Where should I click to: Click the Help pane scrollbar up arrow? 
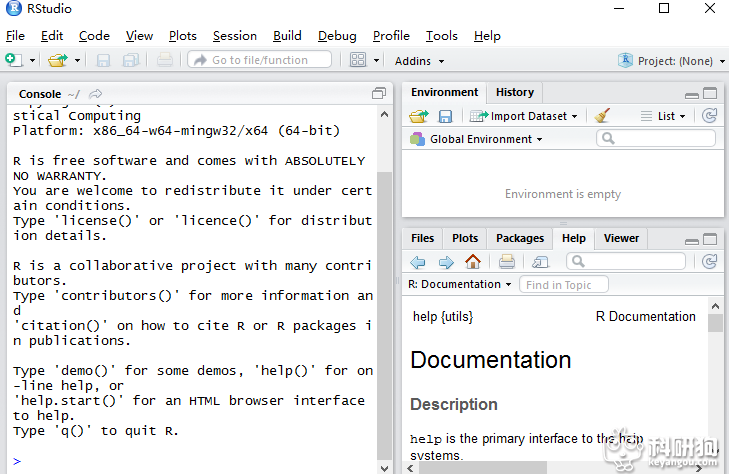(715, 306)
